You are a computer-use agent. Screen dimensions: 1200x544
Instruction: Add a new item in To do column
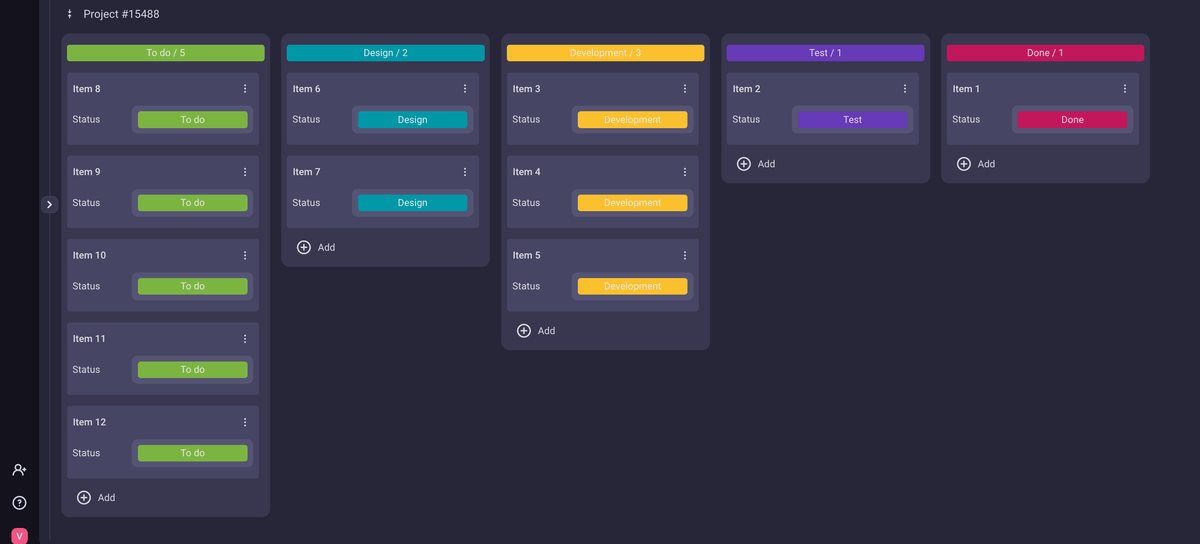[96, 497]
